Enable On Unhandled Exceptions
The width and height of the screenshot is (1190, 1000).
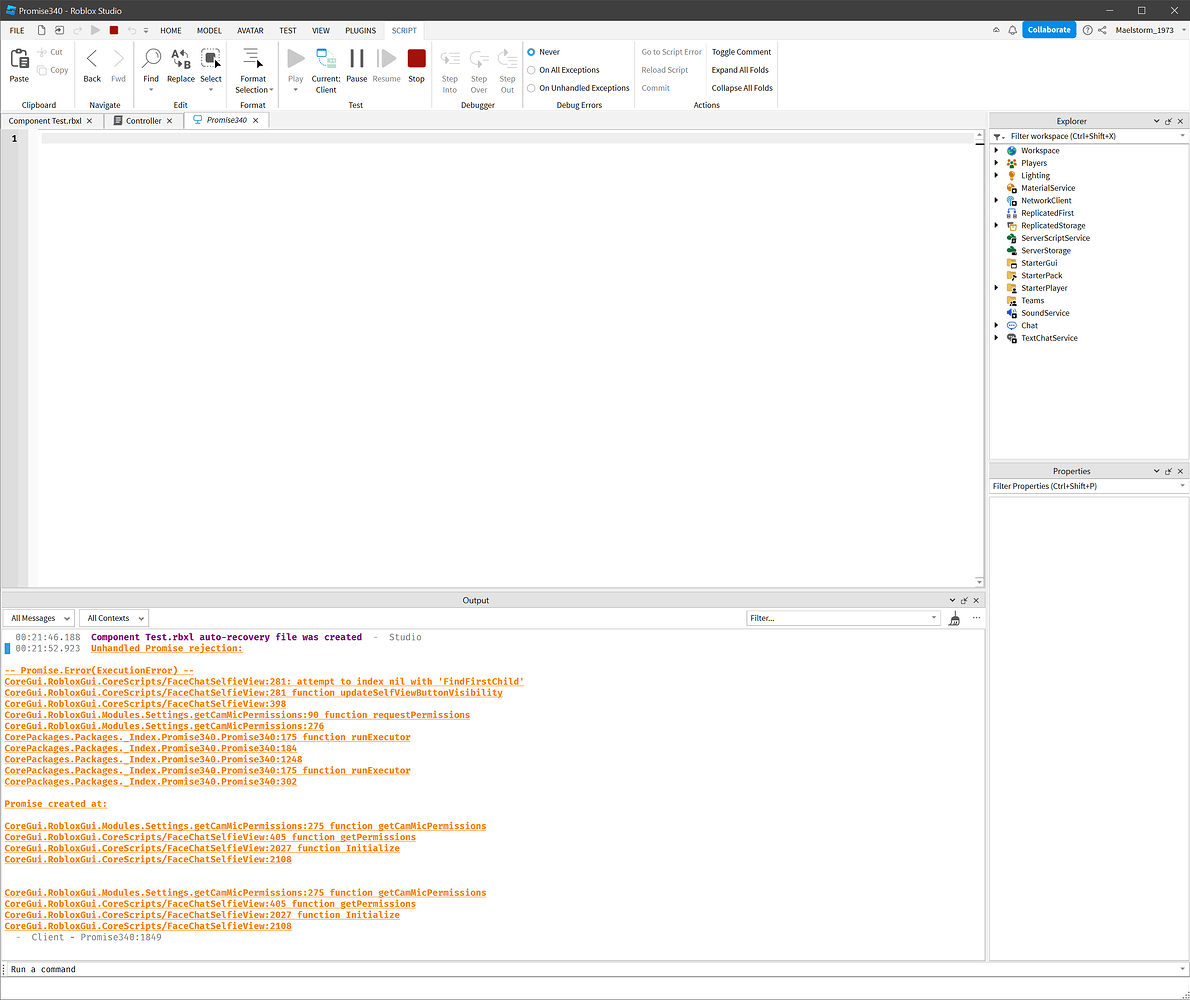point(531,87)
